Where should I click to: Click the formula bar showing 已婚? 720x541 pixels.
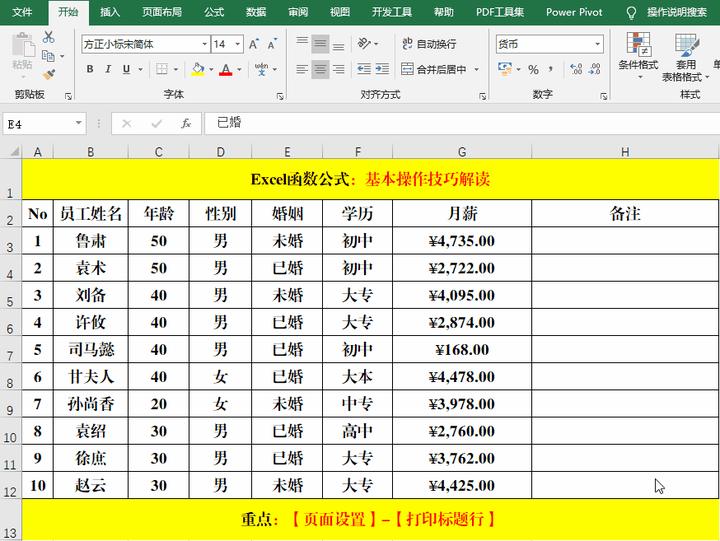462,123
